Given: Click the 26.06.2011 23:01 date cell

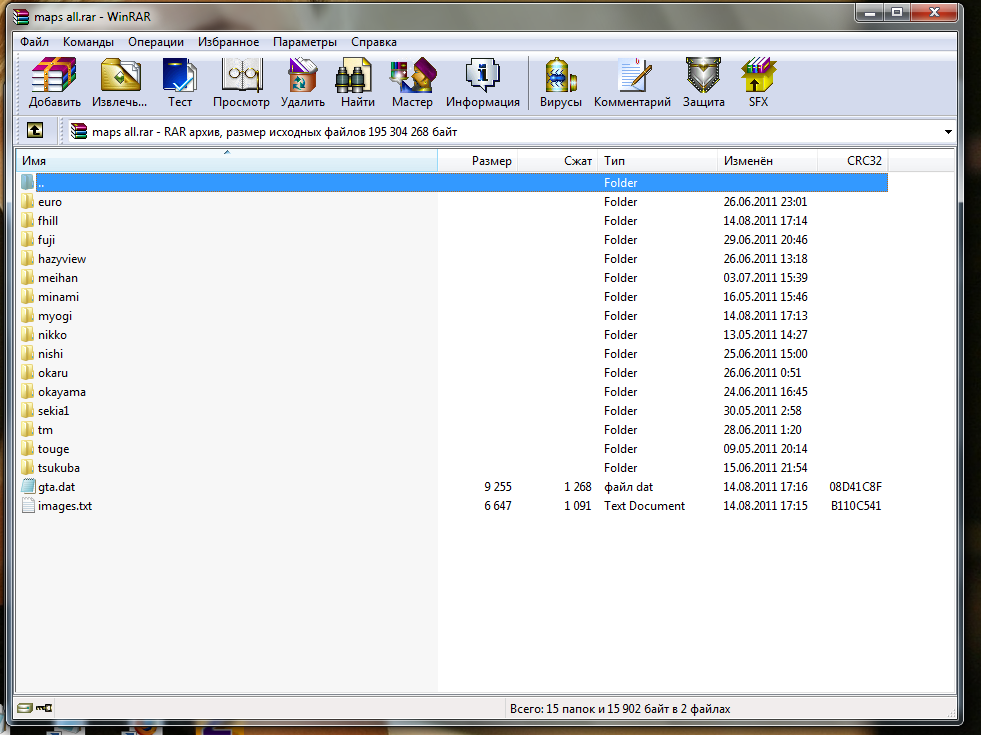Looking at the screenshot, I should pyautogui.click(x=765, y=201).
